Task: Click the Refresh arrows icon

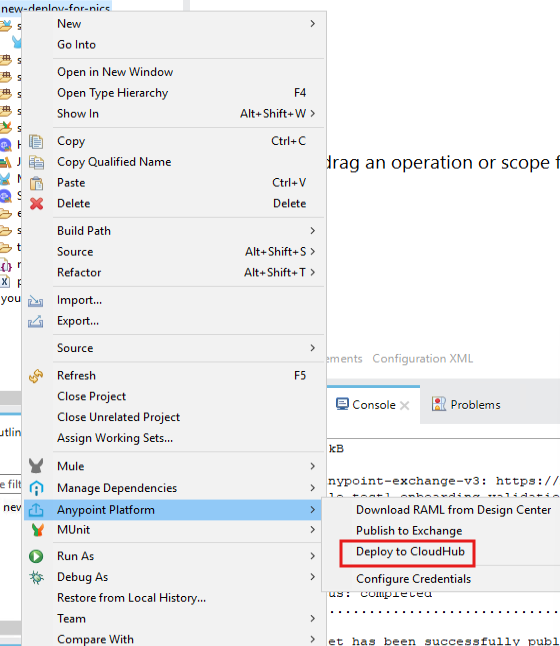Action: 36,376
